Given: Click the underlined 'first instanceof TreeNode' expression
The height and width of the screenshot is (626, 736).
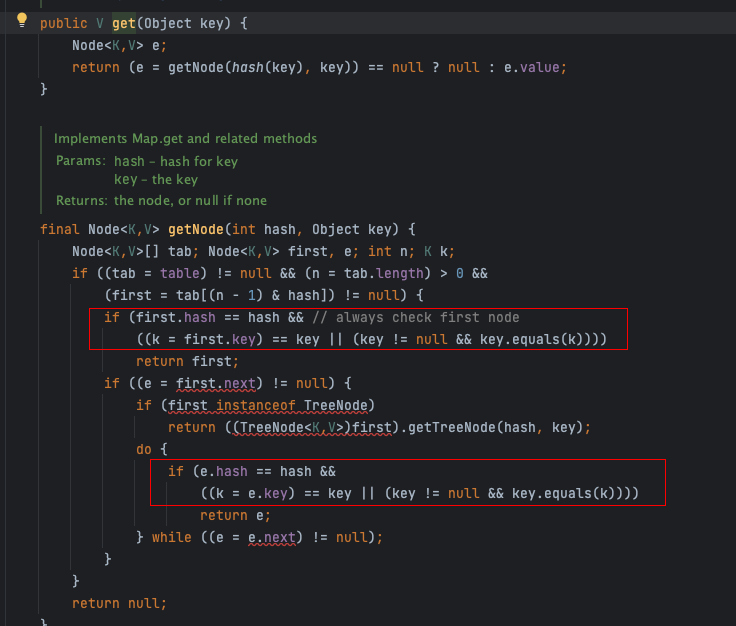Looking at the screenshot, I should (268, 405).
